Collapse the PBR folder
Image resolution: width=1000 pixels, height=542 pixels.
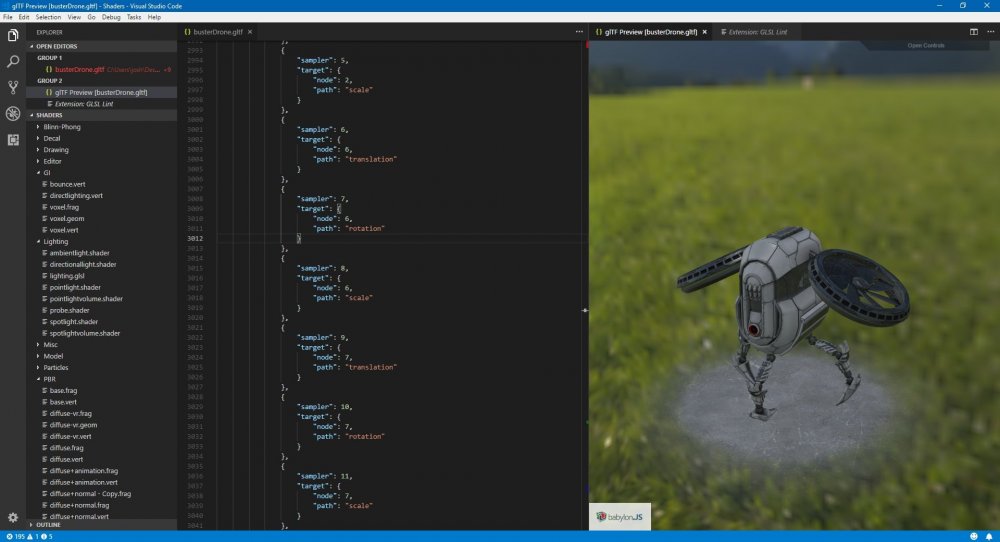coord(49,379)
